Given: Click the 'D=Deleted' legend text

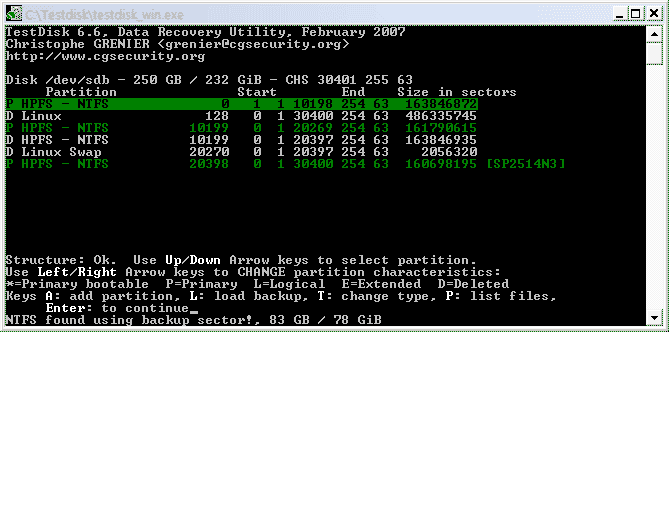Looking at the screenshot, I should click(x=473, y=284).
